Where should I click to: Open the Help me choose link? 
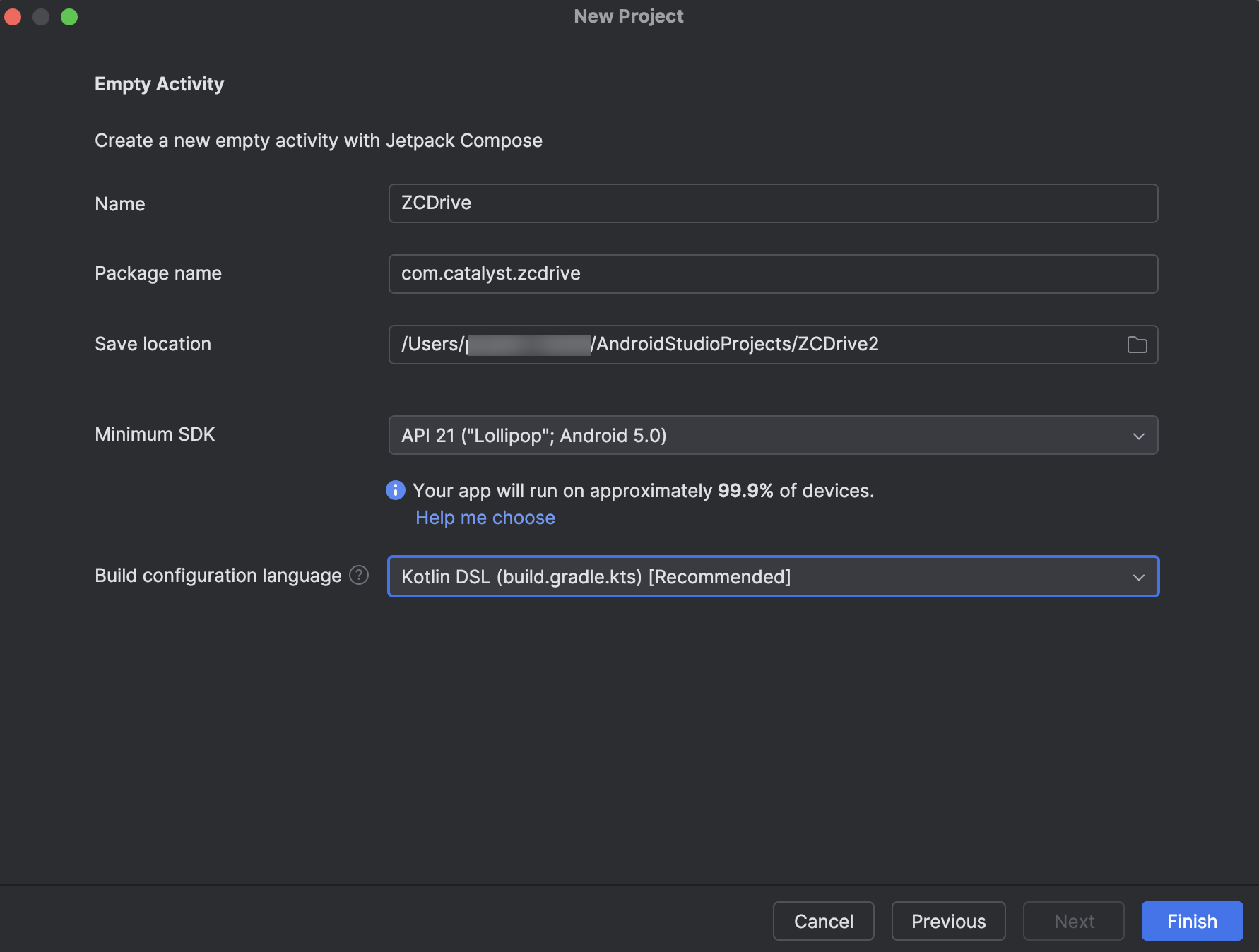click(485, 518)
